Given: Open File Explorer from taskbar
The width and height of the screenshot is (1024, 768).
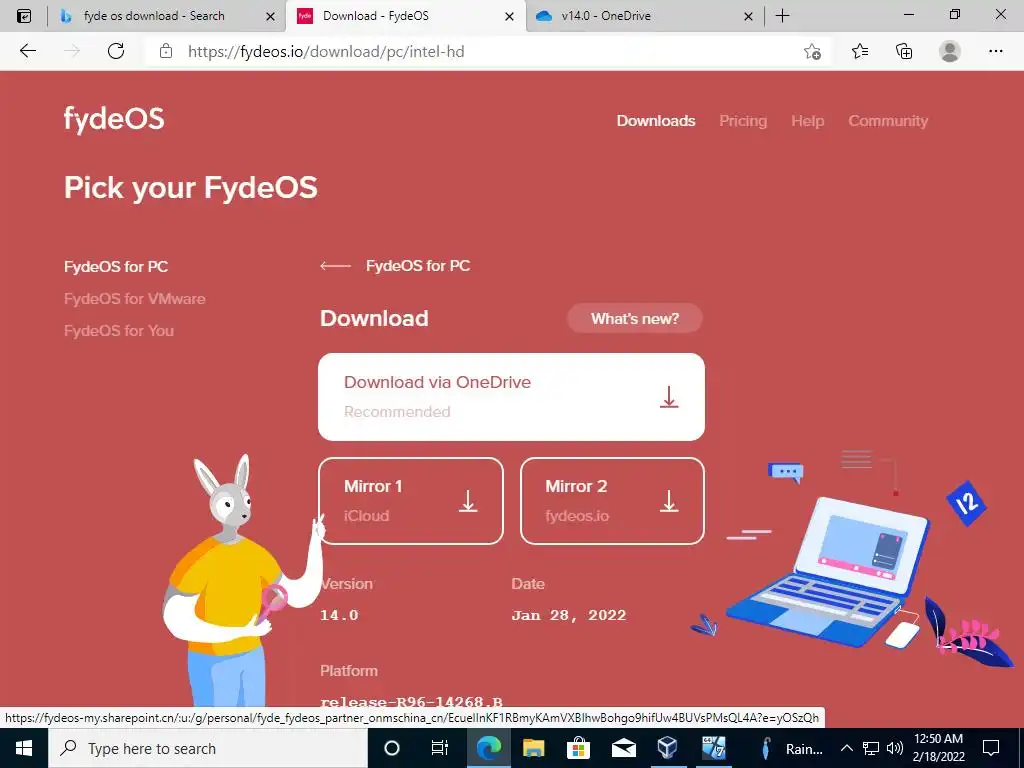Looking at the screenshot, I should tap(534, 748).
